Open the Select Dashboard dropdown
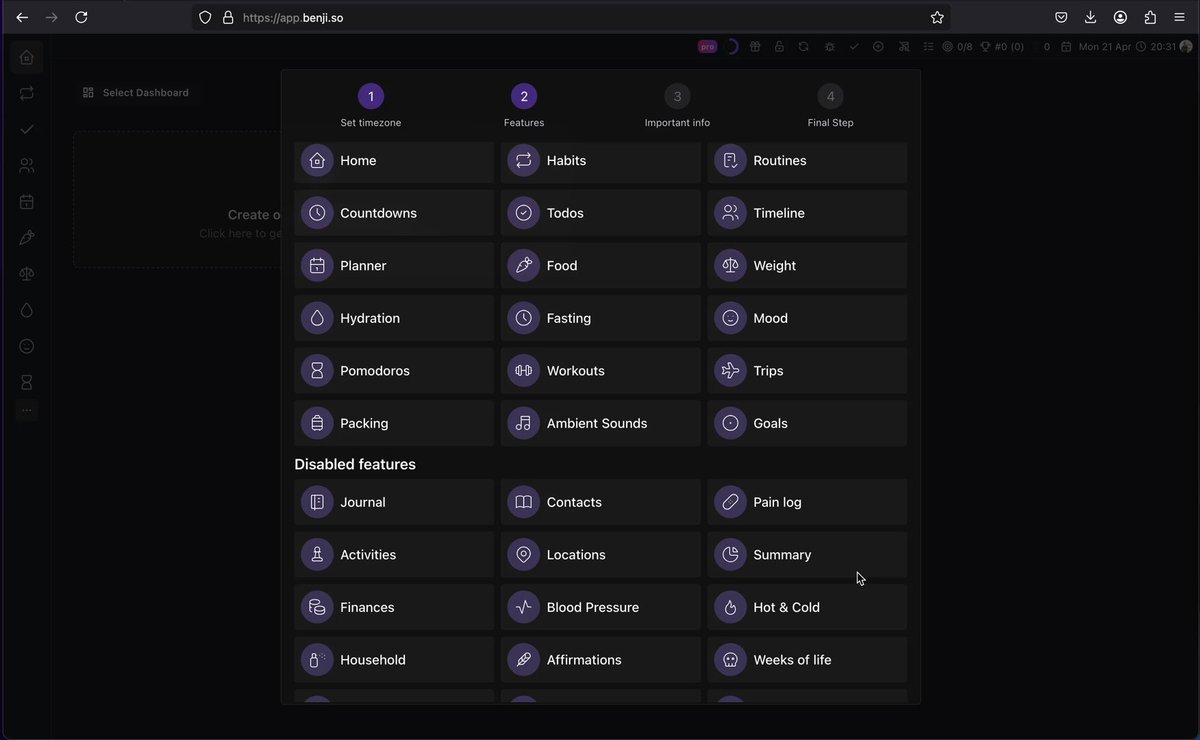Screen dimensions: 1200x740 tap(136, 93)
